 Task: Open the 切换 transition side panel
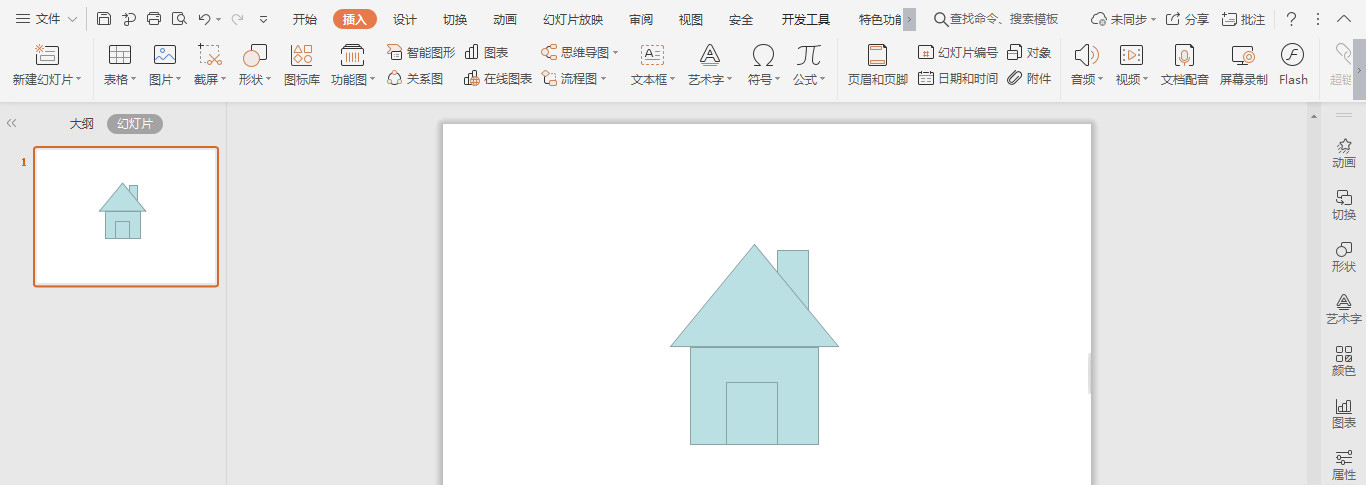[1344, 205]
